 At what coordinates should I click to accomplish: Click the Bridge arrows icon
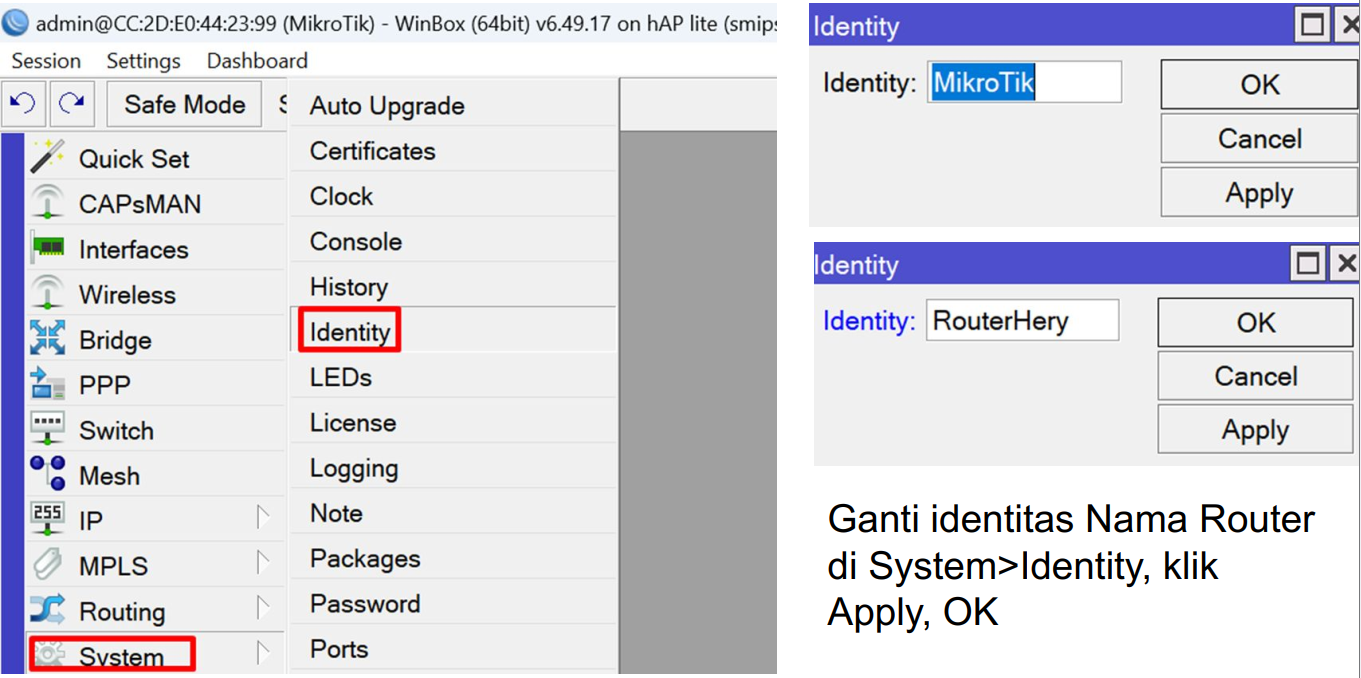47,338
